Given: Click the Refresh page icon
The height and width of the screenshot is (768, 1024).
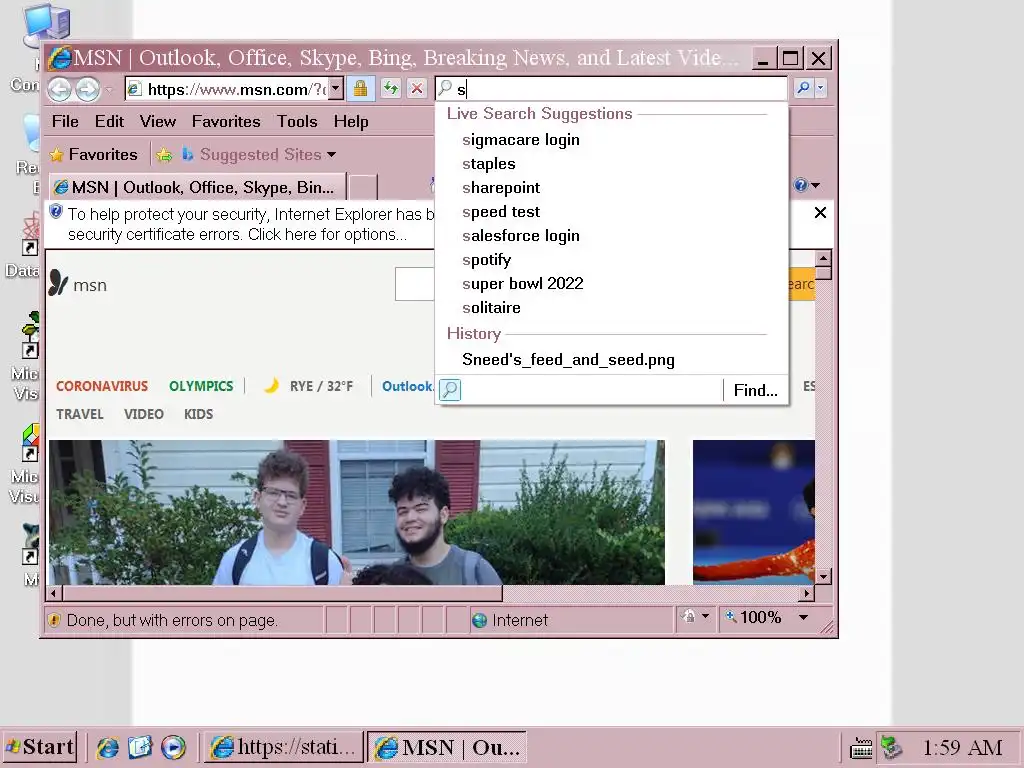Looking at the screenshot, I should click(391, 88).
